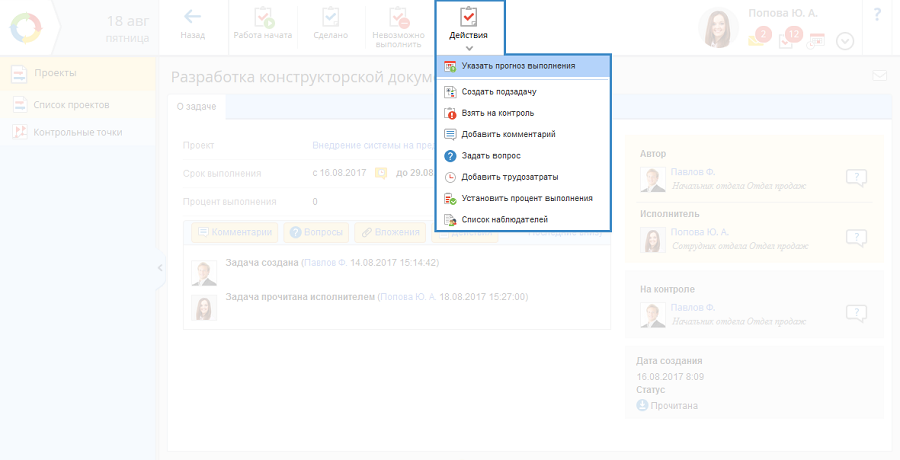
Task: Choose Создать подзадачу from the menu
Action: [x=505, y=92]
